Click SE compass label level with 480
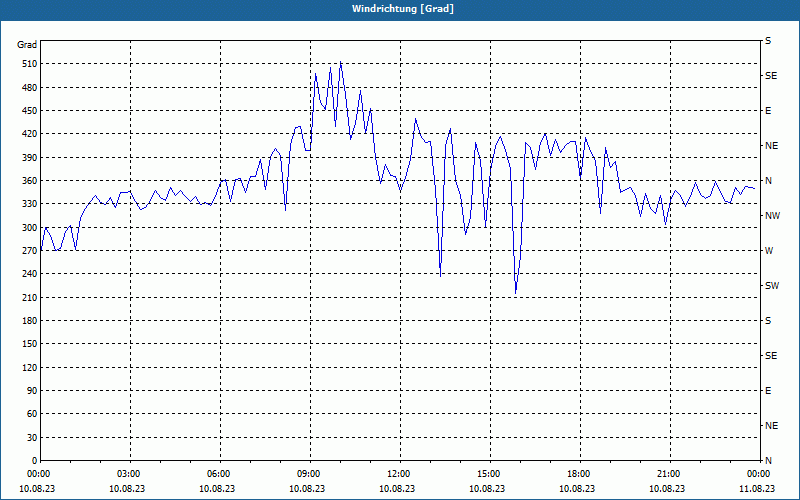This screenshot has height=500, width=800. 771,76
